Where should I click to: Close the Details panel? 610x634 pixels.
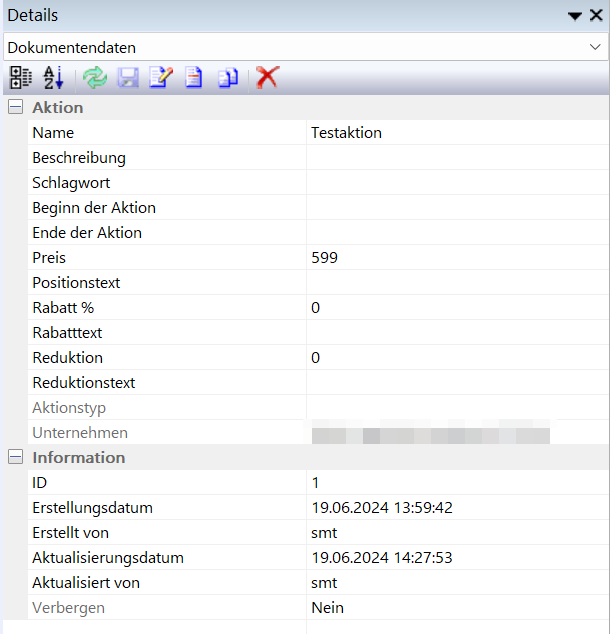click(x=596, y=15)
